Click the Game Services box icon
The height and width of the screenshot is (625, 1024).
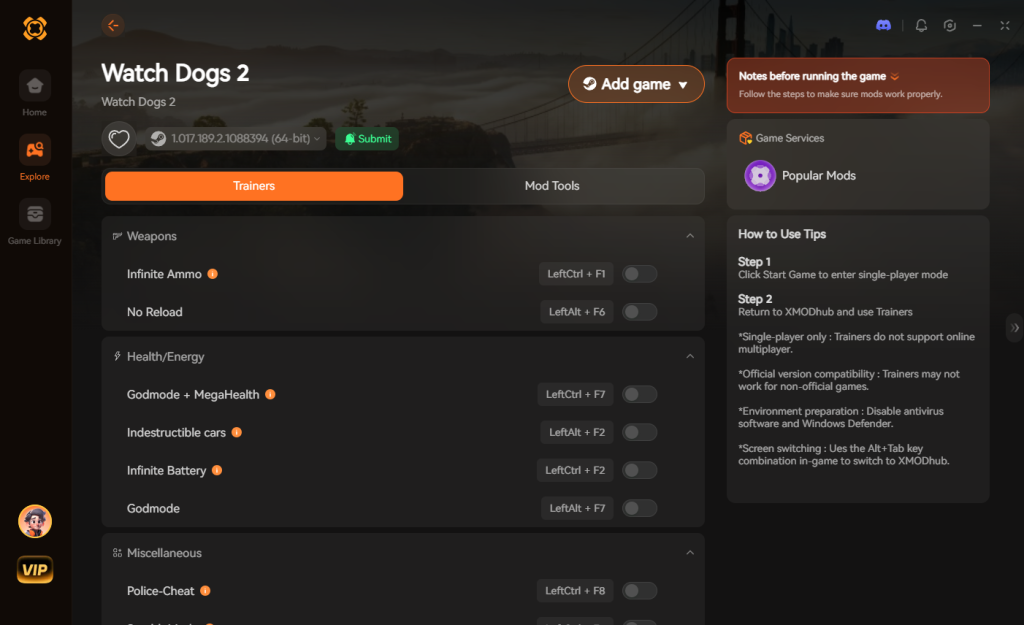point(745,138)
